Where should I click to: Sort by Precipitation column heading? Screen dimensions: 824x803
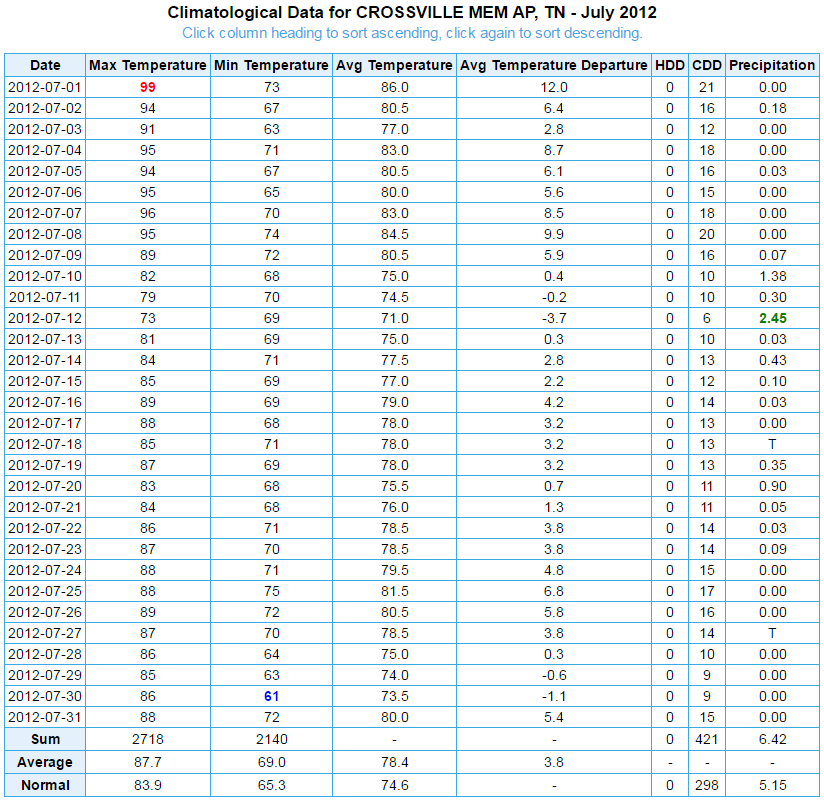(x=772, y=65)
